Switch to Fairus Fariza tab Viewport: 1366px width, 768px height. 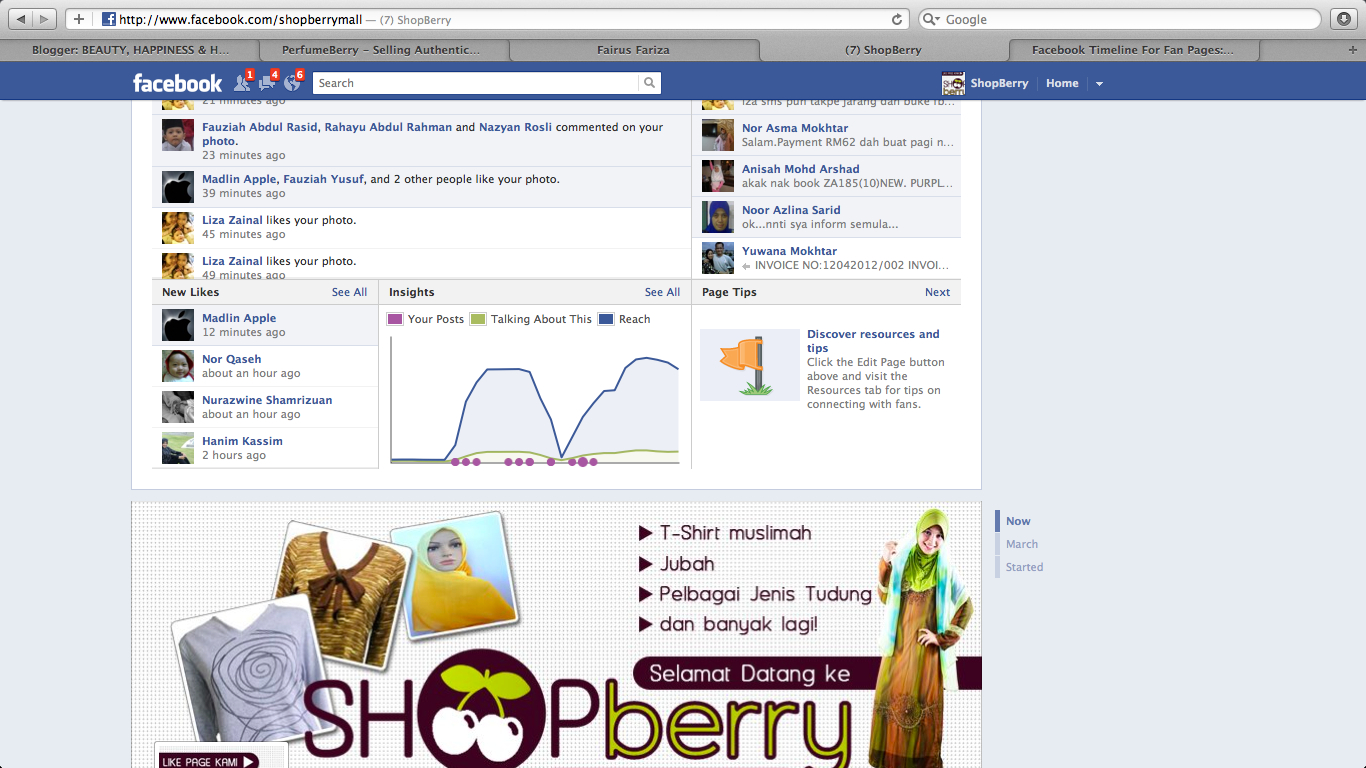(x=633, y=49)
